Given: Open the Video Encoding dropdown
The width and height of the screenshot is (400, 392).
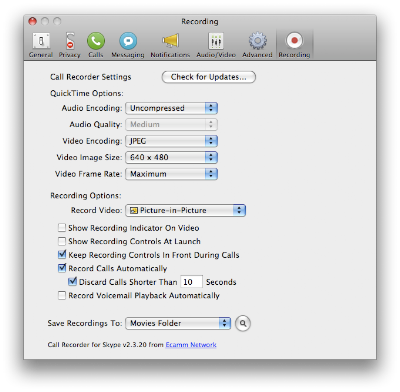Looking at the screenshot, I should tap(172, 141).
